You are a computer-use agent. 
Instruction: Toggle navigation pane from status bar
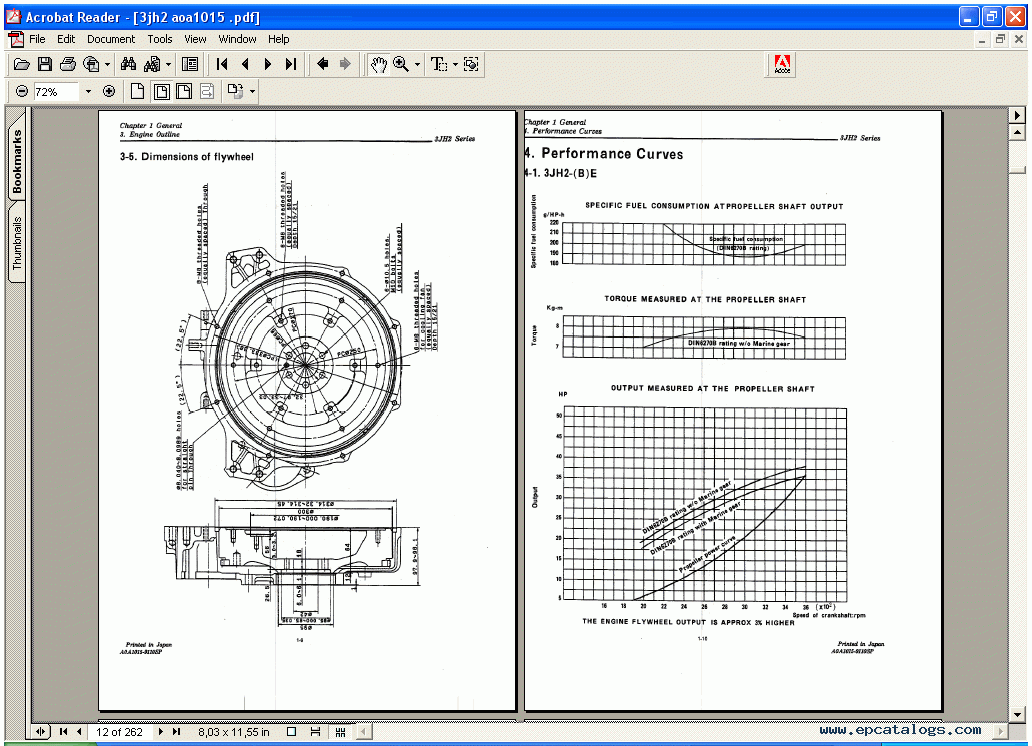pos(41,732)
